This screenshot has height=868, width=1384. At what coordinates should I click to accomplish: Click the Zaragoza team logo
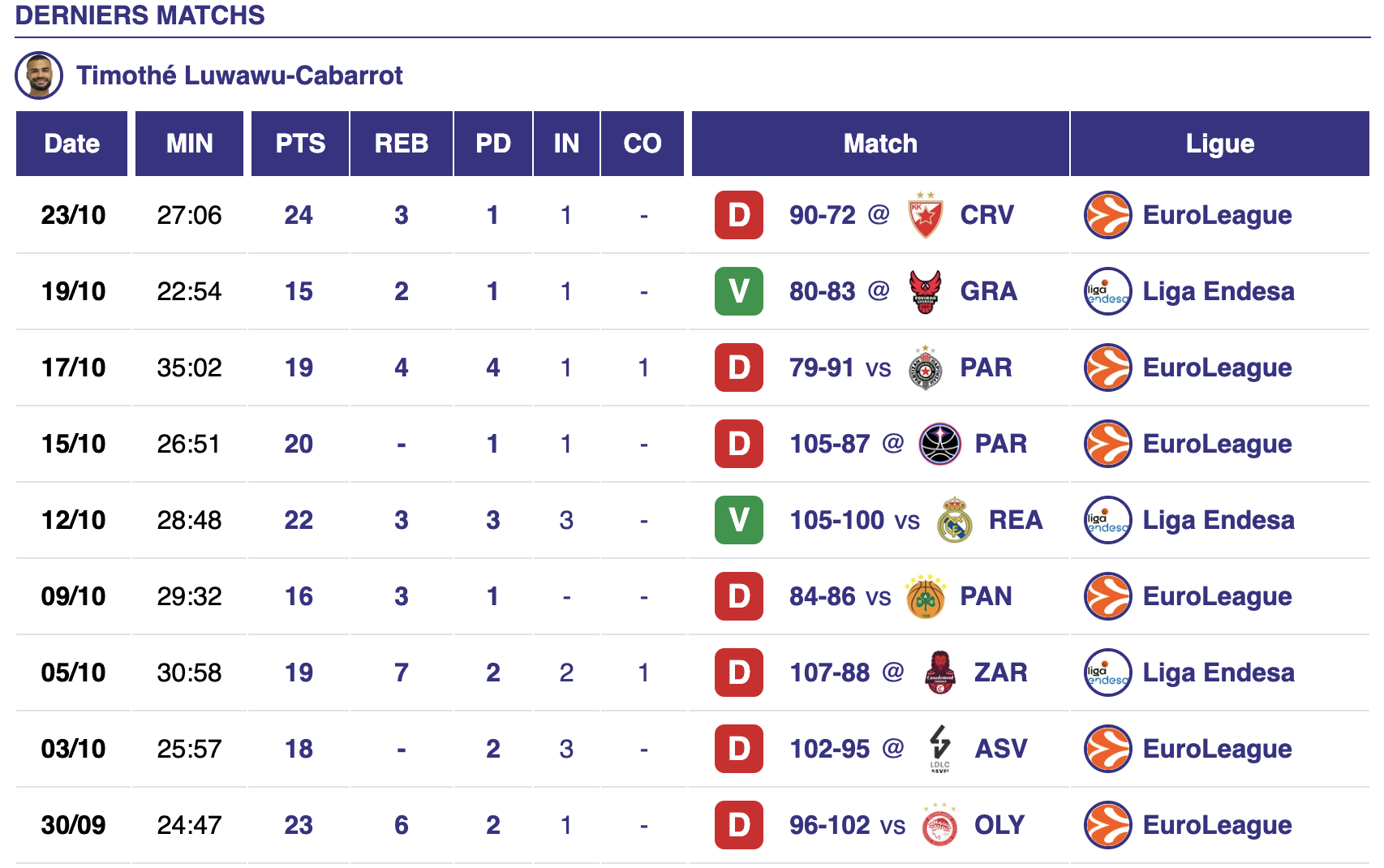[939, 672]
